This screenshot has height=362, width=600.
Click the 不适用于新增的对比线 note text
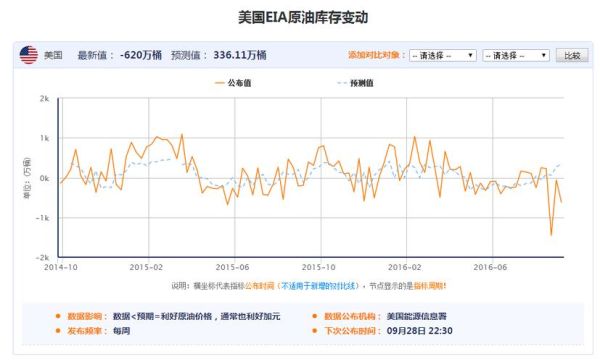pos(318,286)
